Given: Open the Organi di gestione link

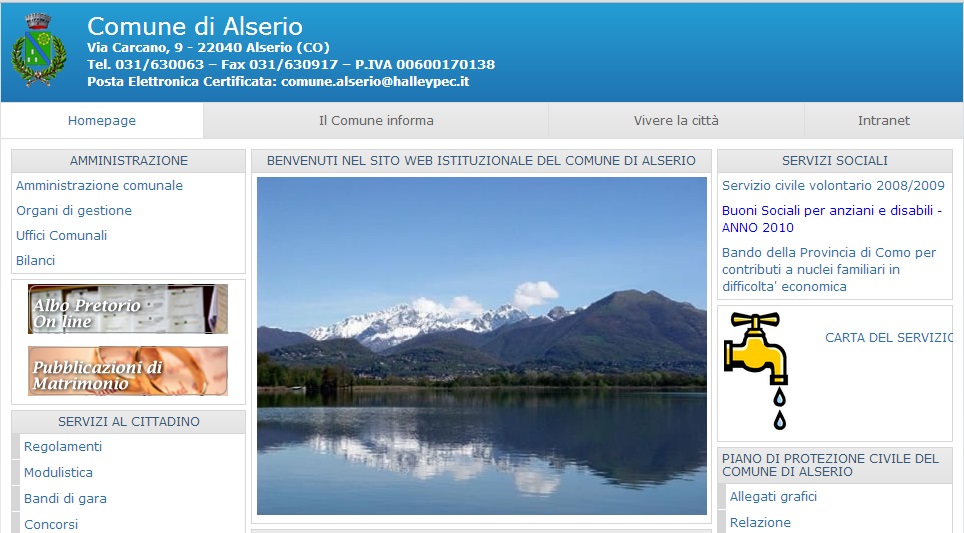Looking at the screenshot, I should (74, 211).
